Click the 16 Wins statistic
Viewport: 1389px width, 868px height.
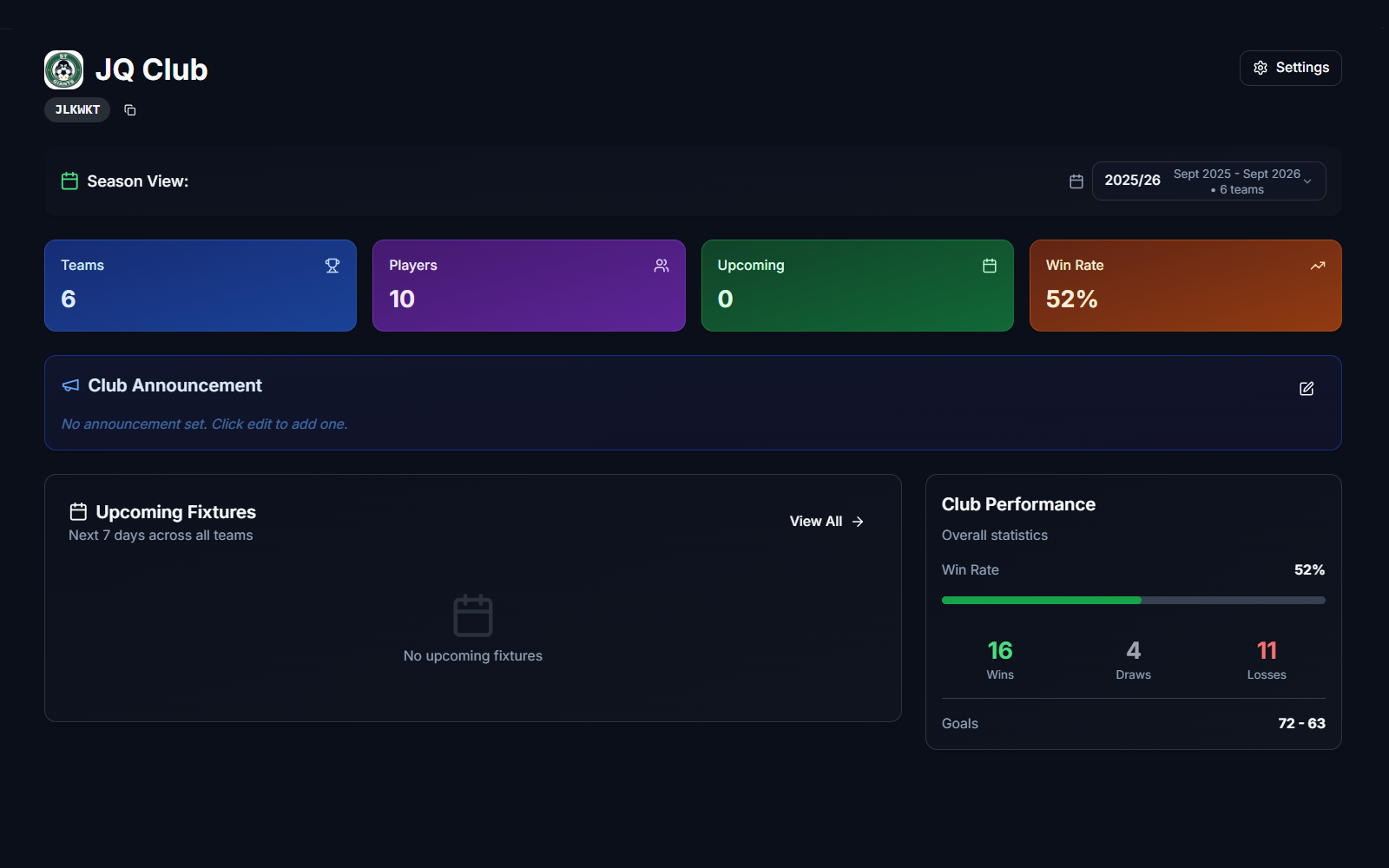(x=999, y=660)
